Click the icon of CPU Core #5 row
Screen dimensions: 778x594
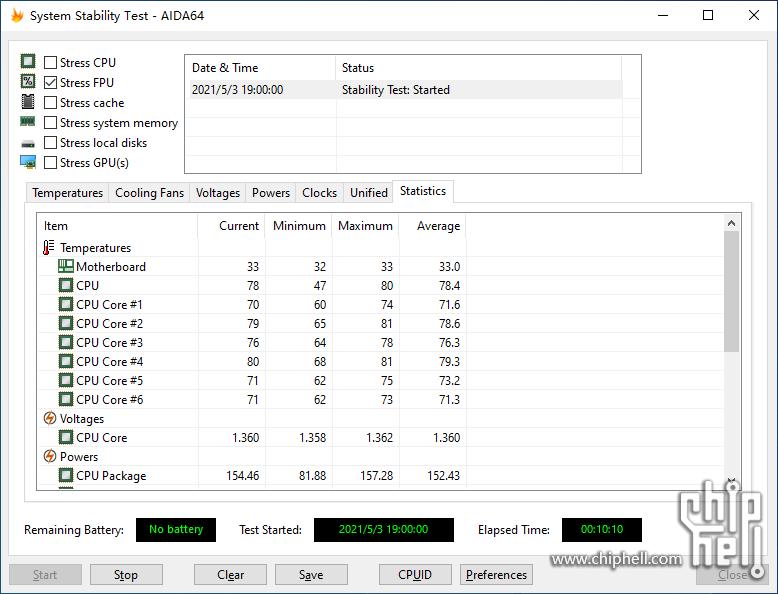(x=65, y=381)
